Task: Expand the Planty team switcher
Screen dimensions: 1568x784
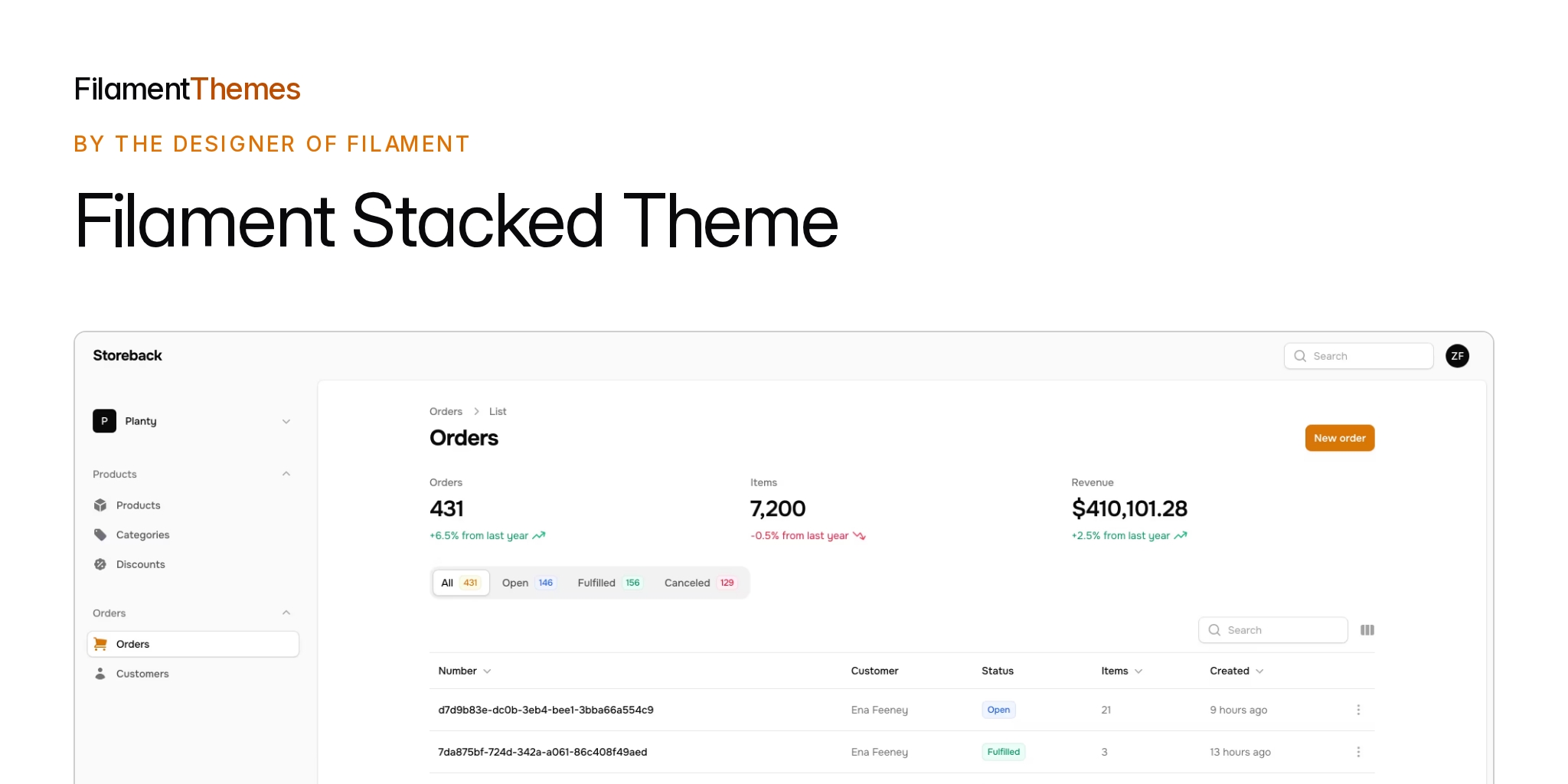Action: 286,420
